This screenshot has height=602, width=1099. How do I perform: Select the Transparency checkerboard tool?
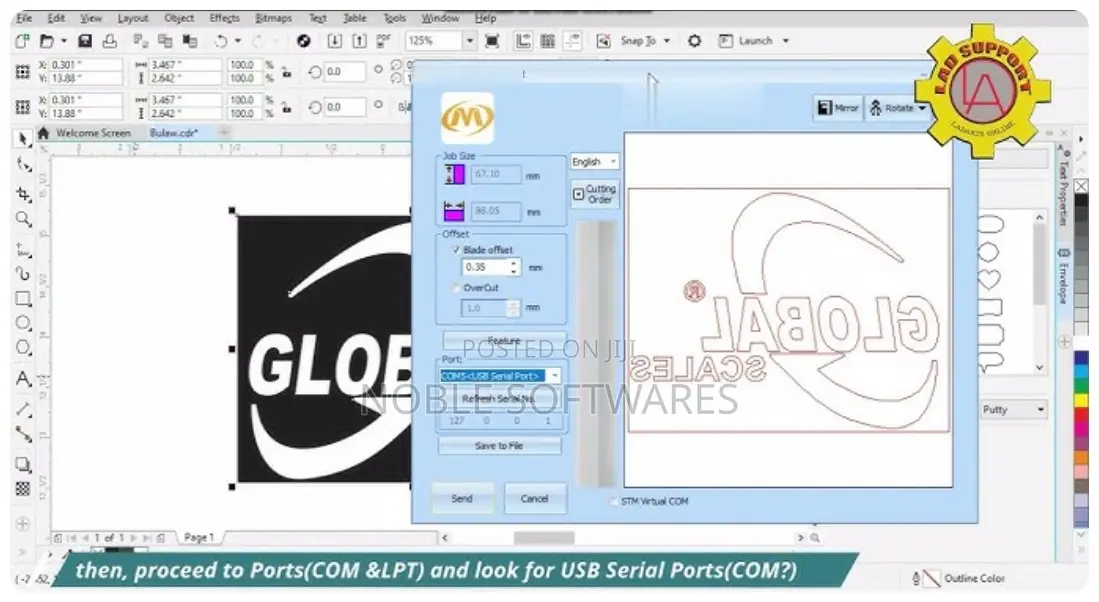[x=23, y=488]
